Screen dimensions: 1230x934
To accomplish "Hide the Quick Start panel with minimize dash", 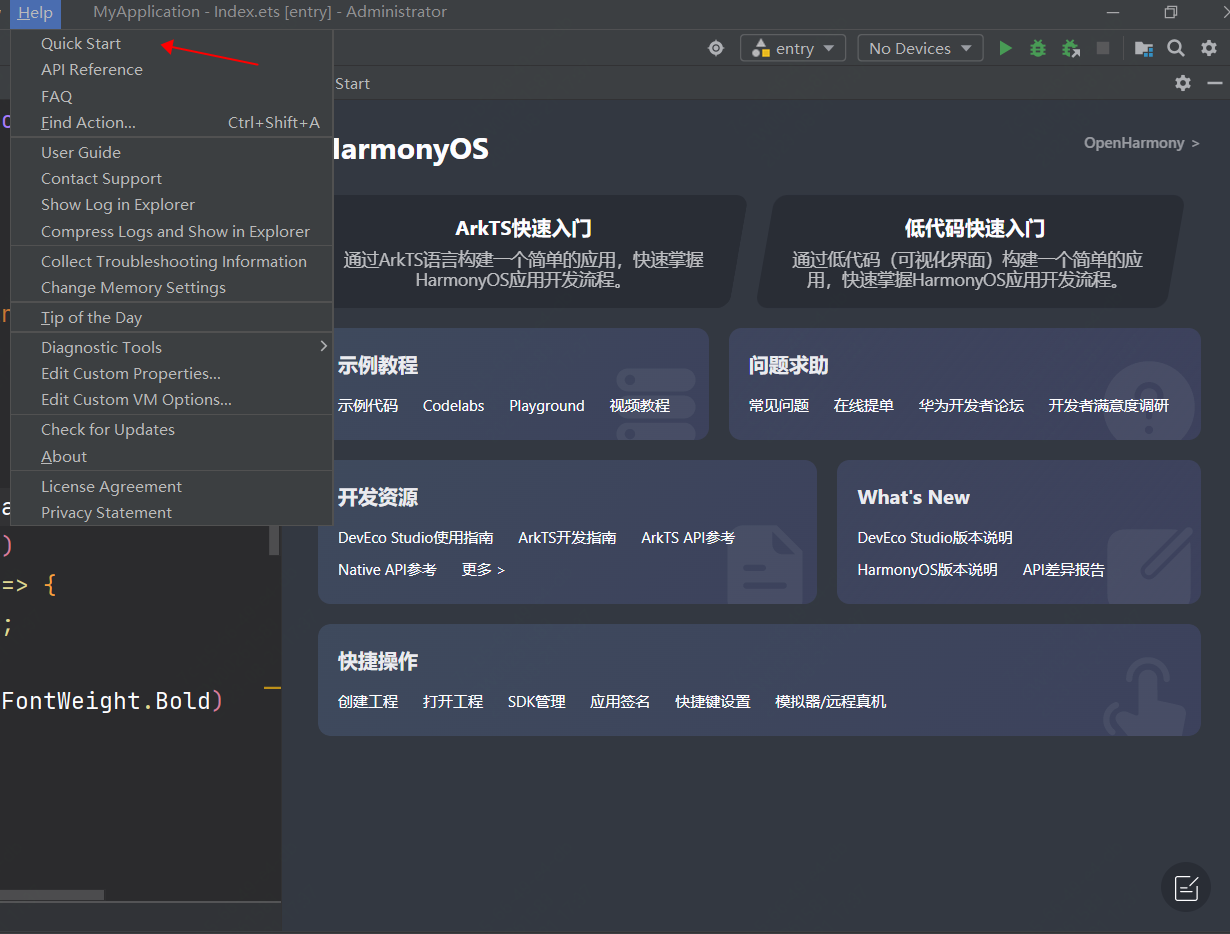I will (1214, 83).
